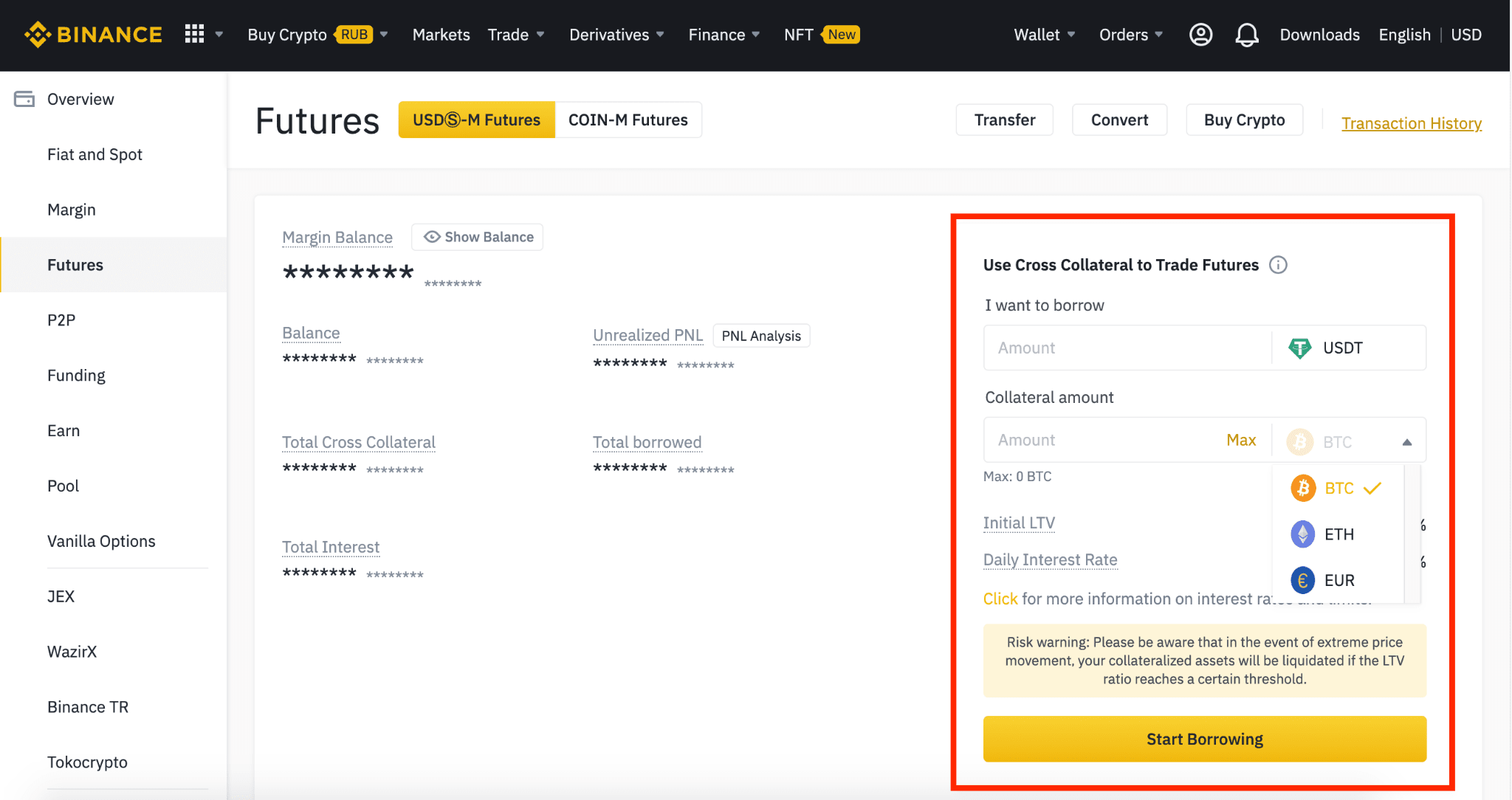Screen dimensions: 1512x800
Task: Open the Derivatives dropdown menu
Action: pos(616,35)
